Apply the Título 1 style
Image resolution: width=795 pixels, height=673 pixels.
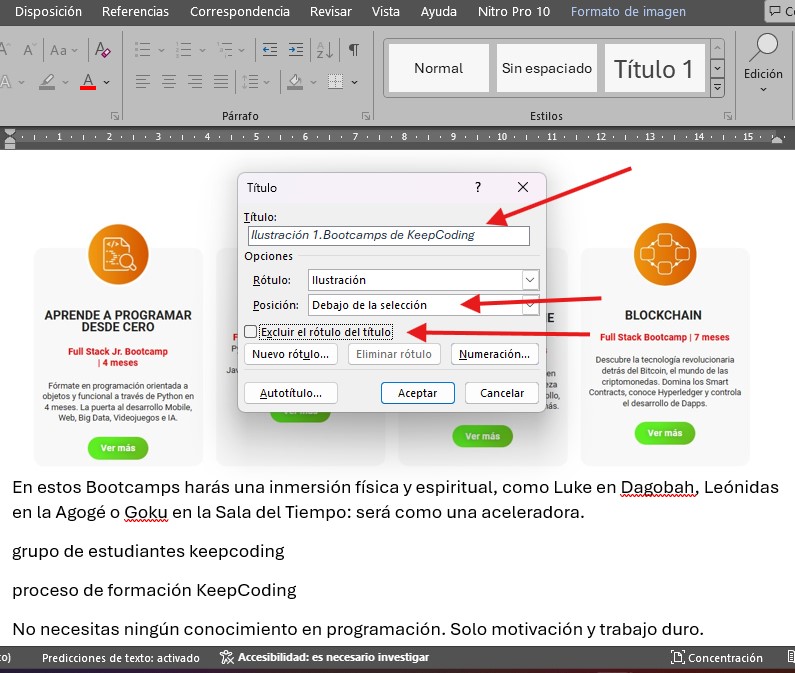[654, 68]
